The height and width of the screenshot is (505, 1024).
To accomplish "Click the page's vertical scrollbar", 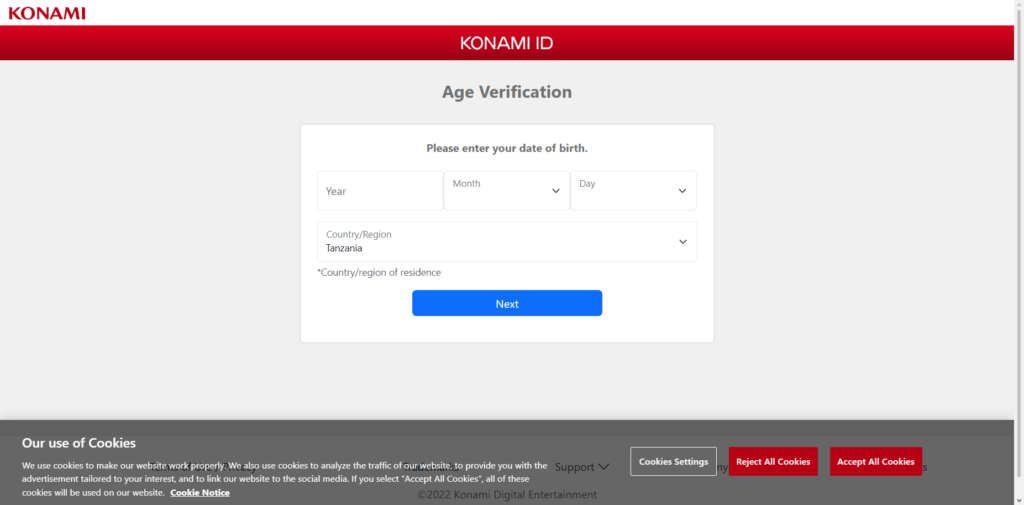I will click(1019, 252).
